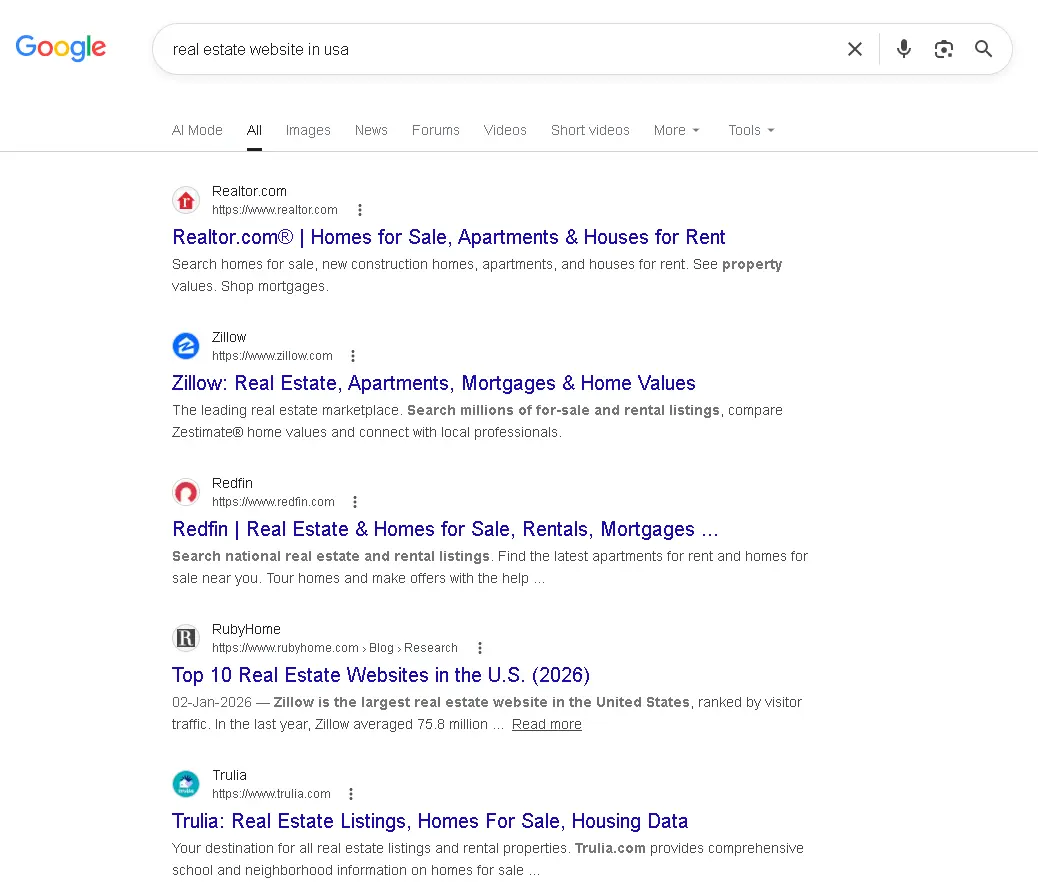Image resolution: width=1038 pixels, height=883 pixels.
Task: Click the Redfin site name text
Action: [x=232, y=483]
